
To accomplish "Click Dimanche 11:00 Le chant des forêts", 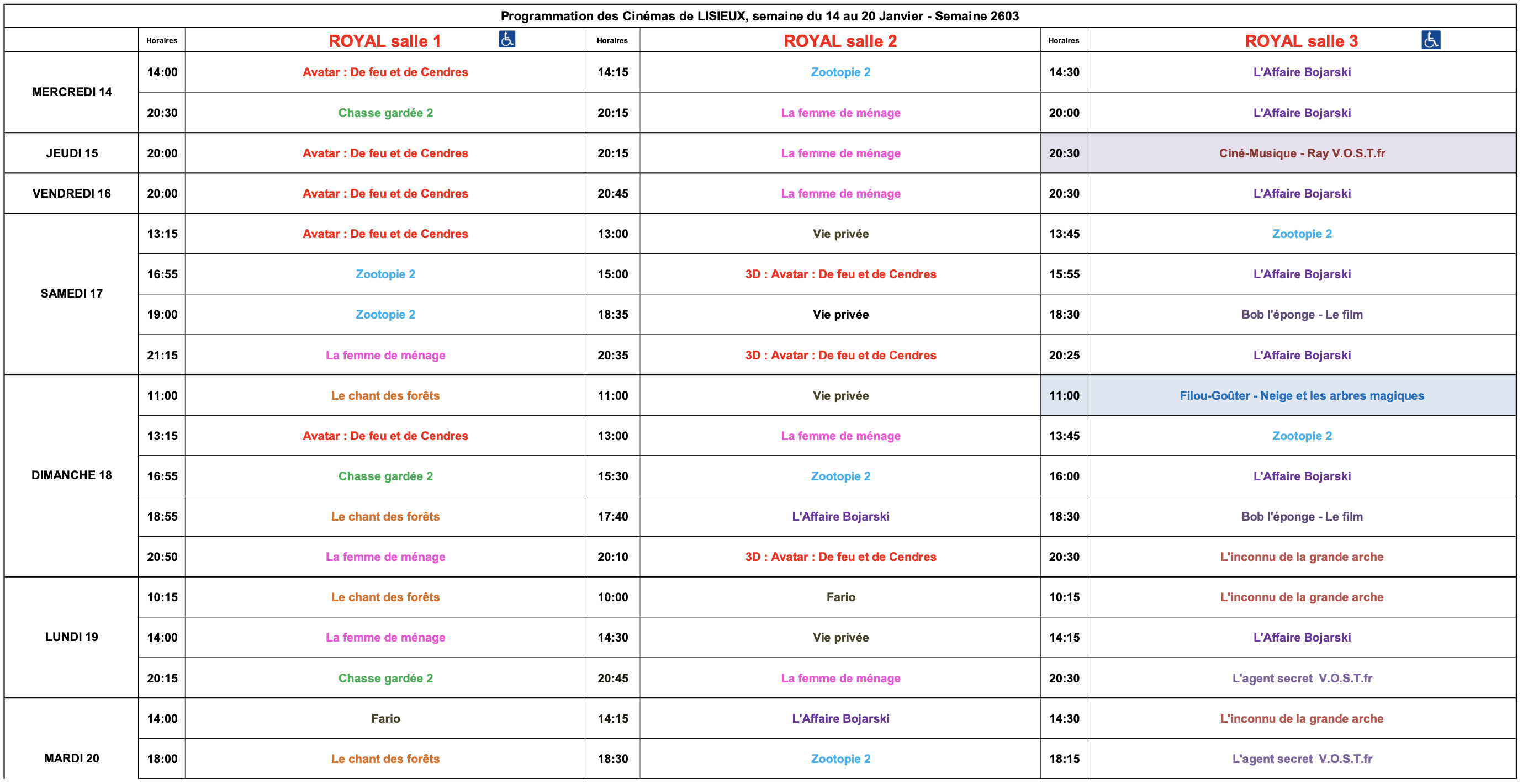I will 385,395.
